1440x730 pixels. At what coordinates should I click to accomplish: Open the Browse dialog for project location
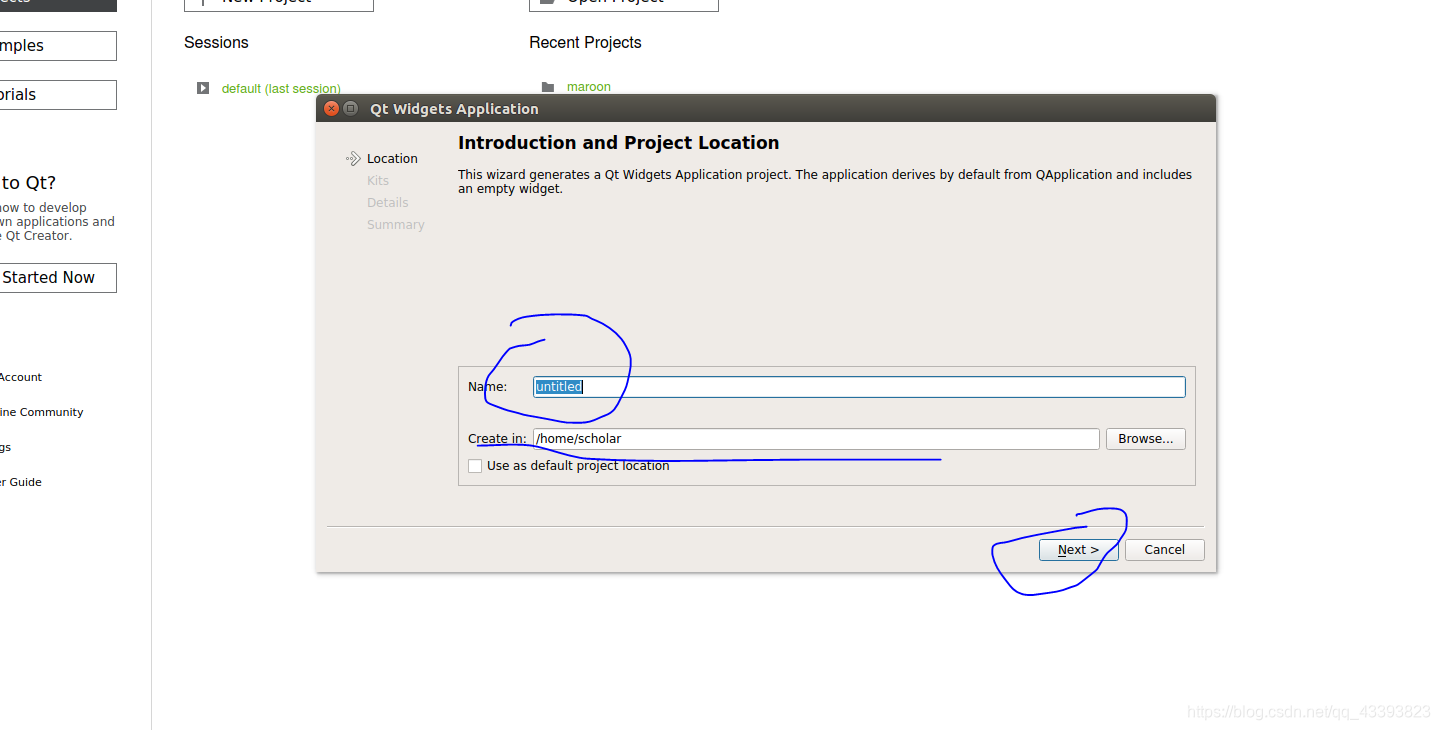click(x=1145, y=439)
